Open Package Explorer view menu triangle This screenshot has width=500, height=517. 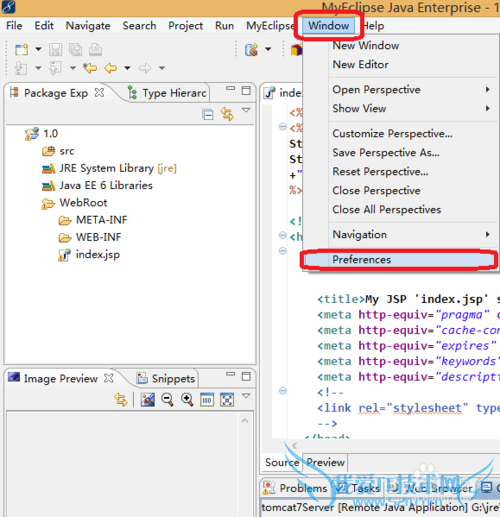246,110
